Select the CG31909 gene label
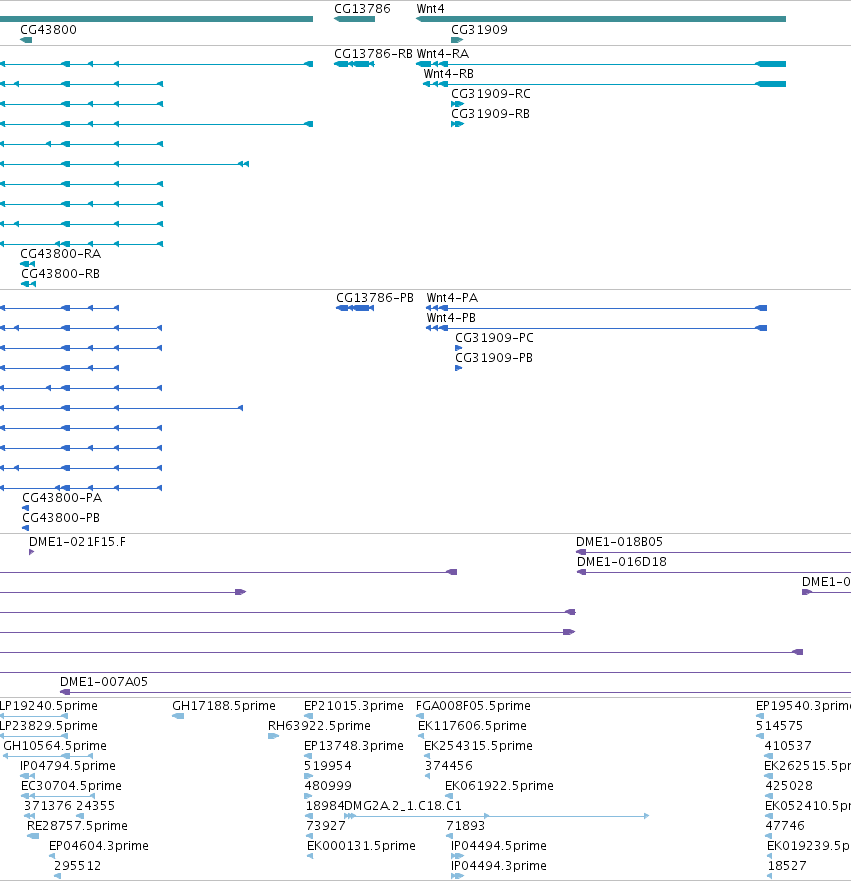This screenshot has width=851, height=881. tap(479, 30)
